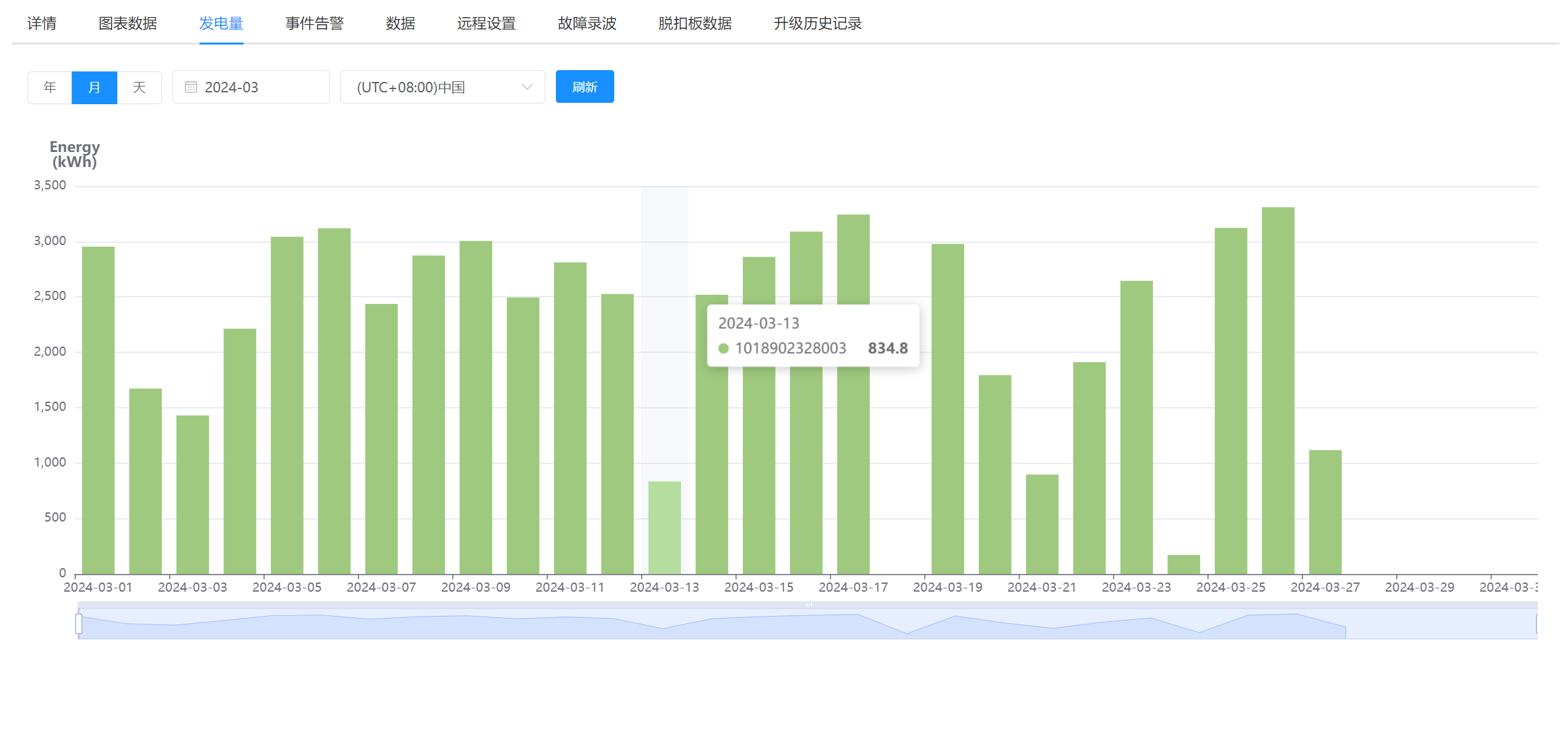Switch to the 故障录波 tab
This screenshot has height=745, width=1568.
click(587, 24)
